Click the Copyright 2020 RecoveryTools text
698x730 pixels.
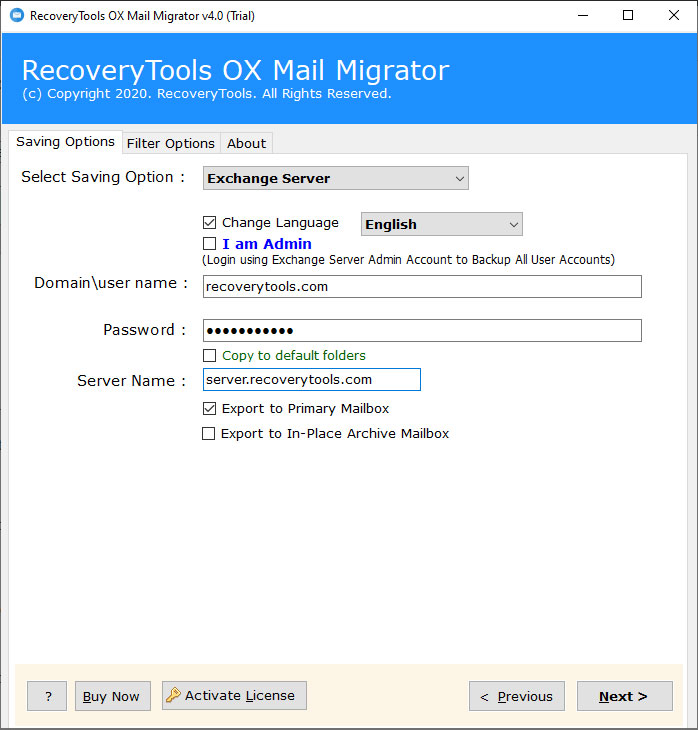207,94
